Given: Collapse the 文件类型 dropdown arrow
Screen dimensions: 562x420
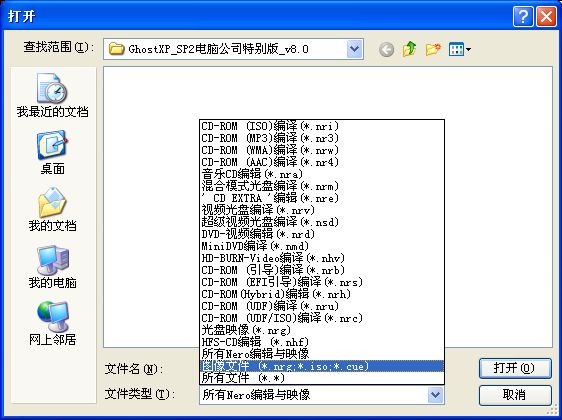Looking at the screenshot, I should (435, 395).
